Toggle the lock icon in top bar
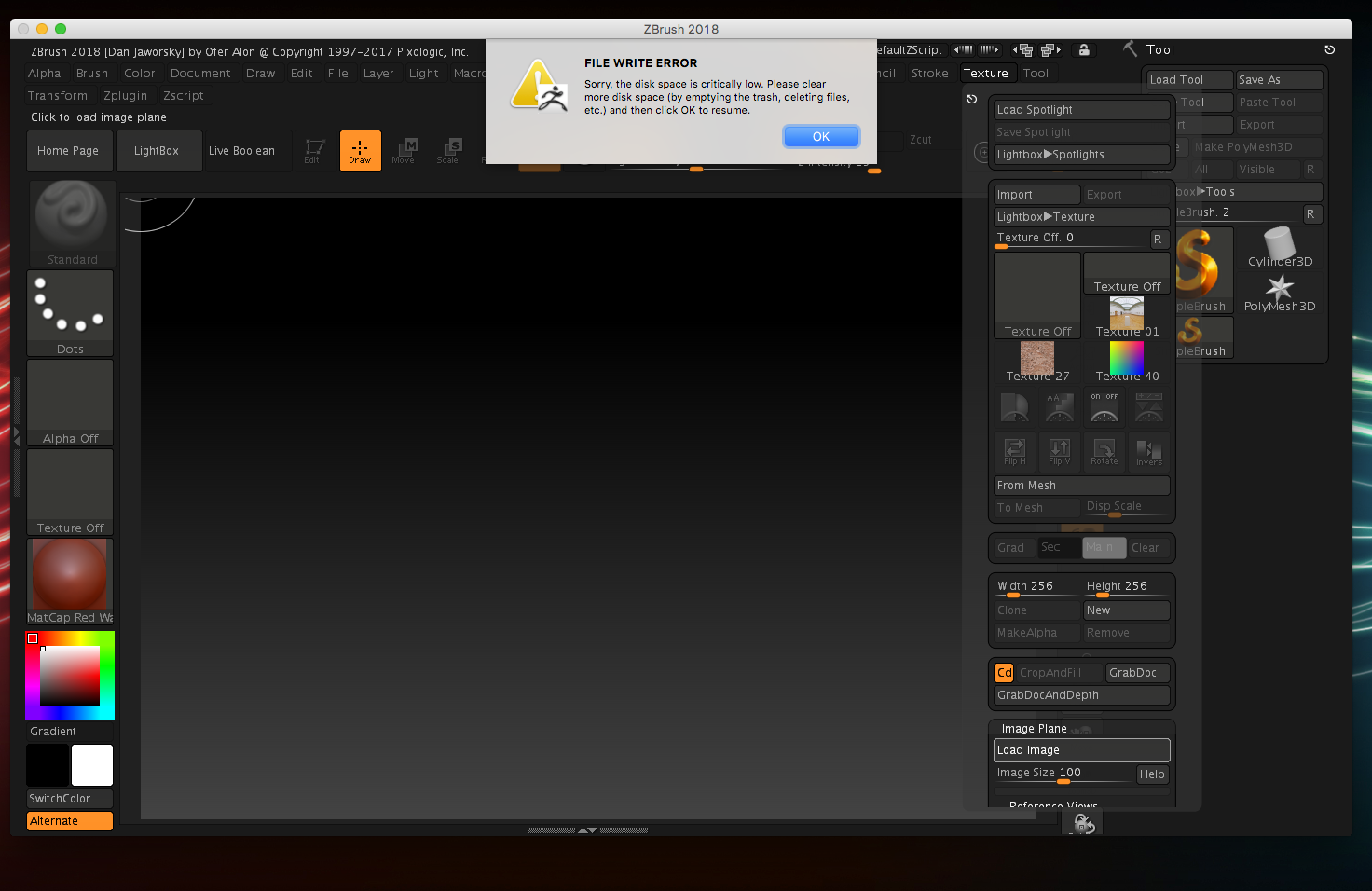 pos(1084,50)
